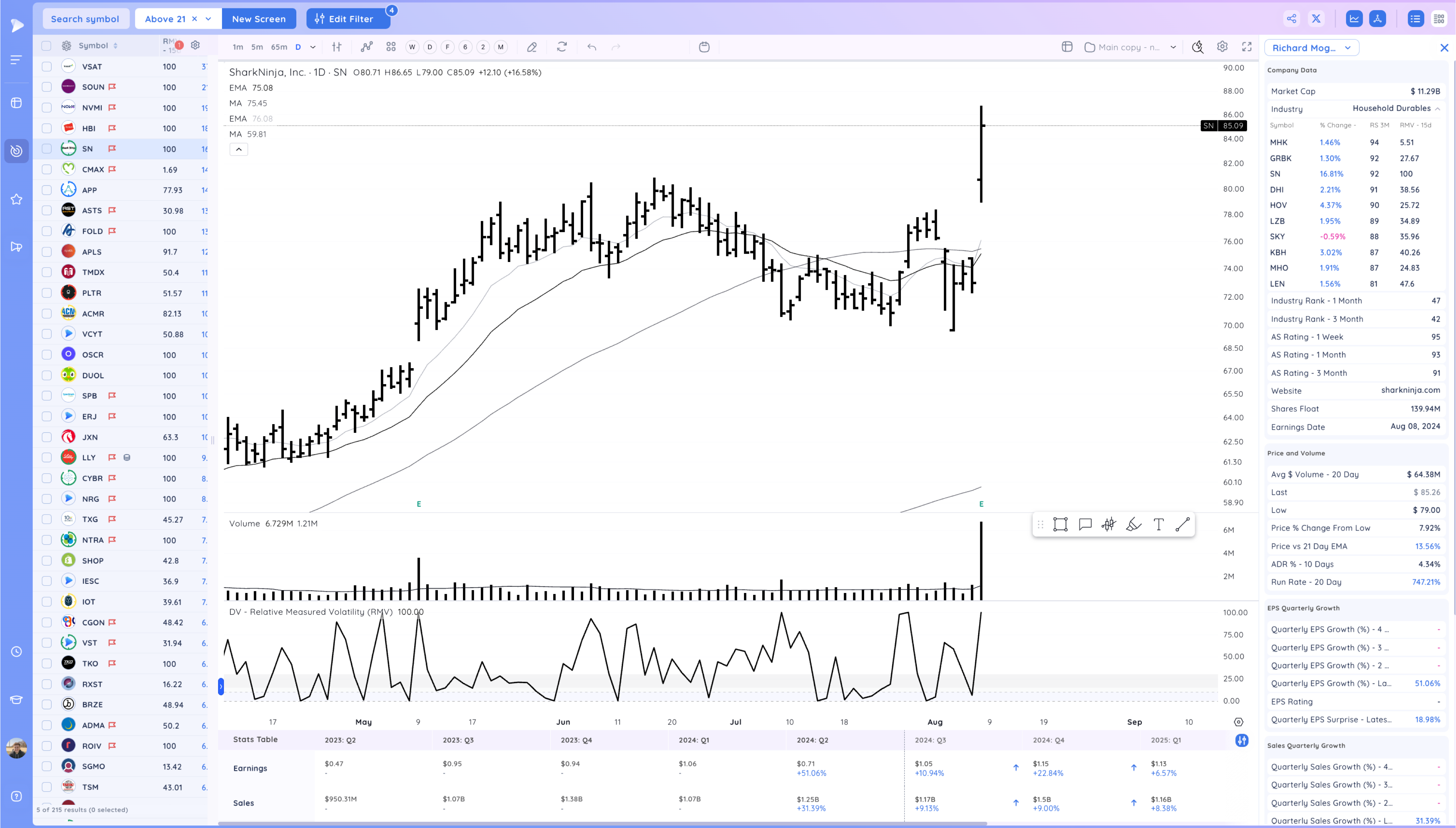Open the indicators line-graph icon

click(367, 47)
